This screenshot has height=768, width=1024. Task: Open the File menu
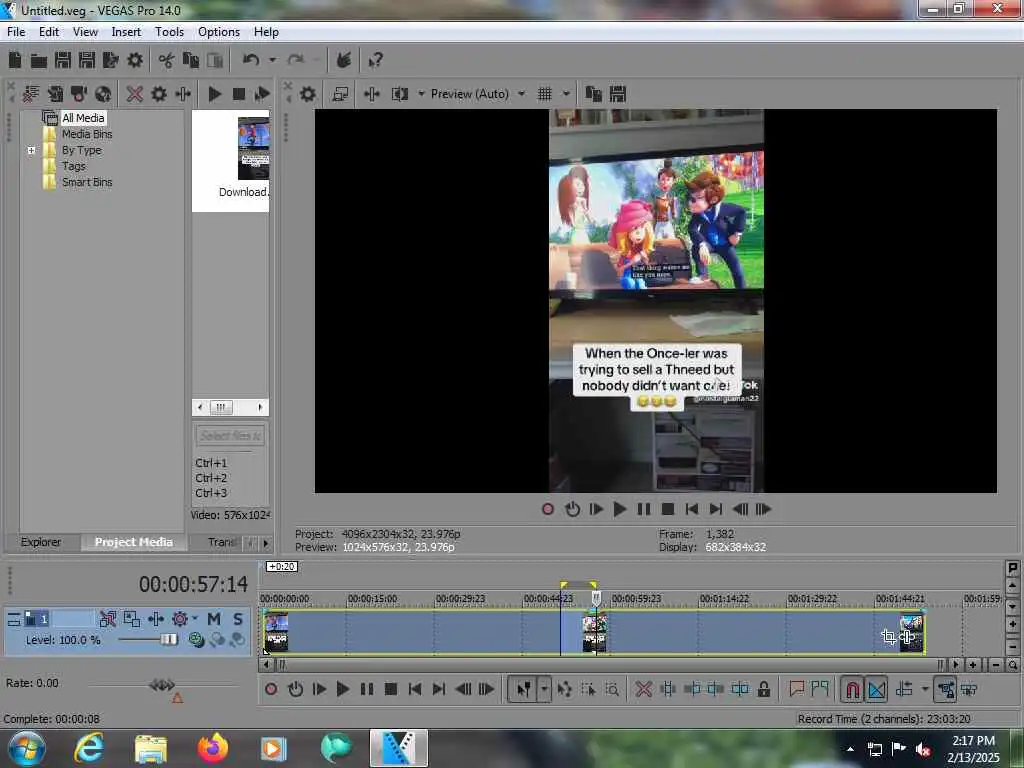[16, 32]
